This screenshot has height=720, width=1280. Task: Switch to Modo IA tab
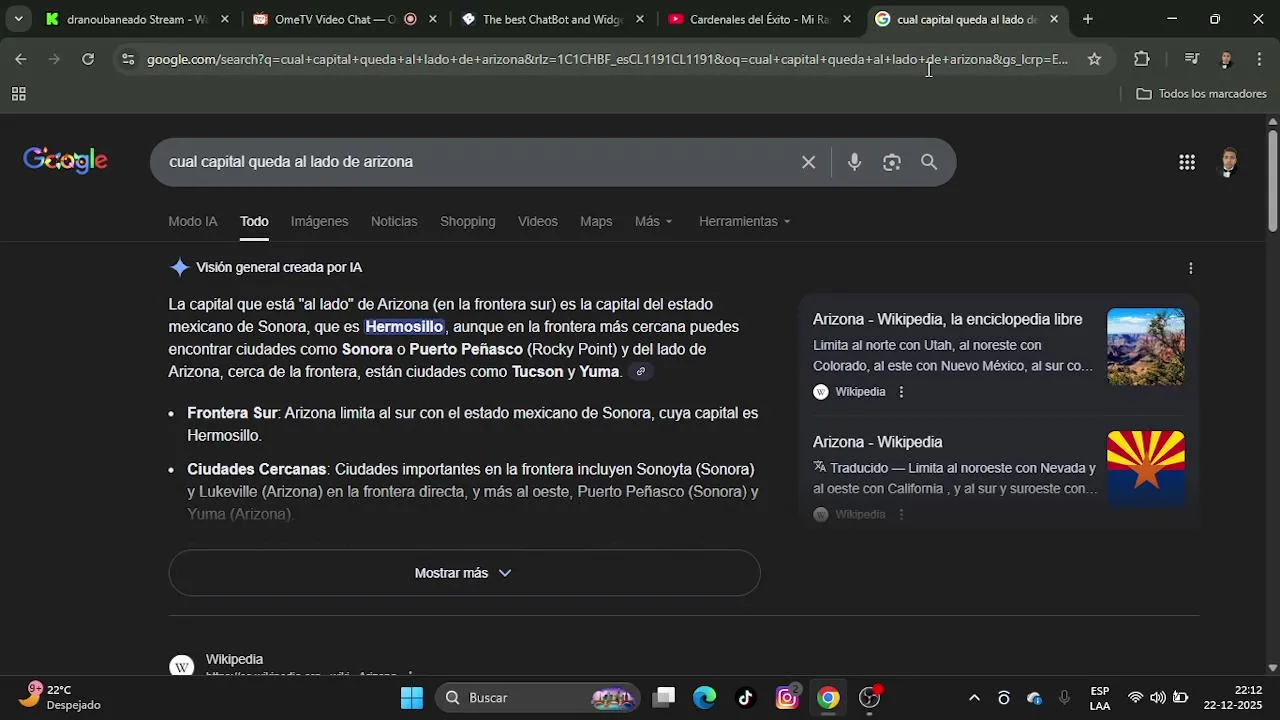193,221
